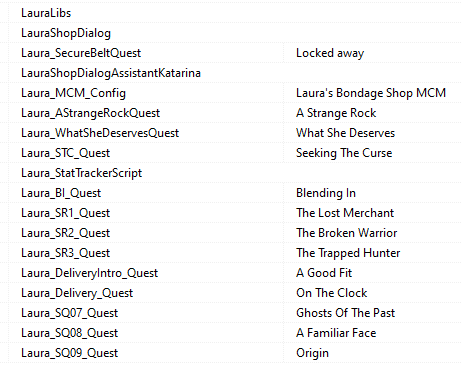
Task: Click the 'Origin' quest name
Action: point(312,353)
